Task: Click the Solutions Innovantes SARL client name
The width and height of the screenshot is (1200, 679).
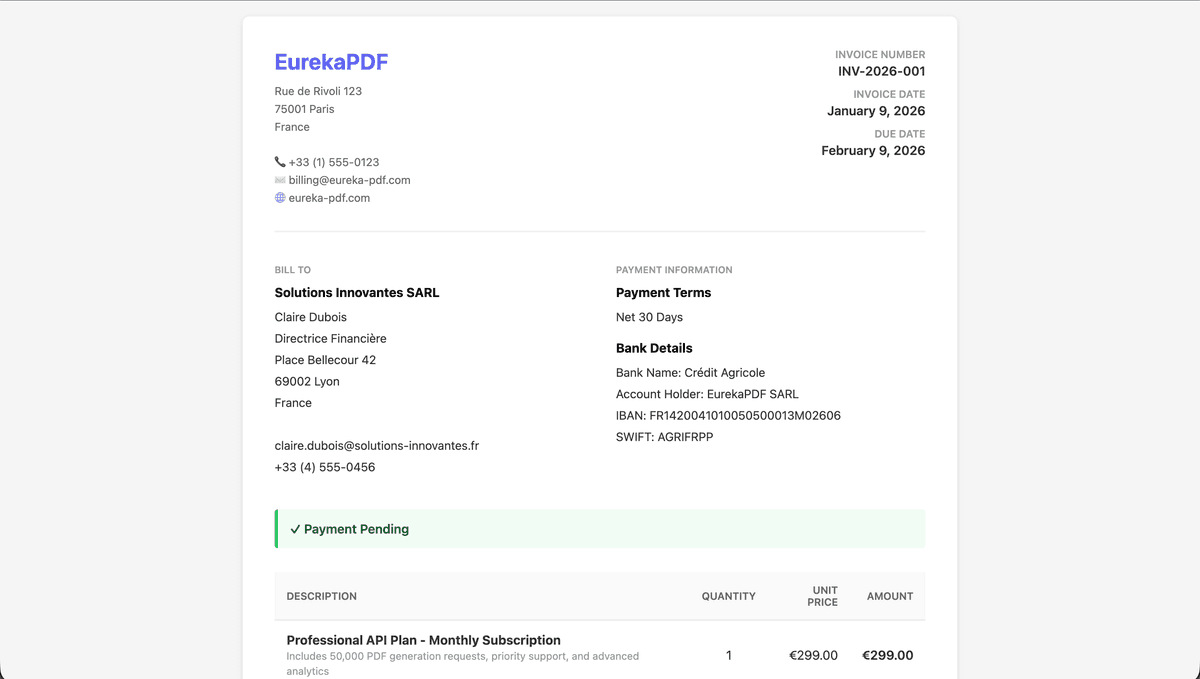Action: pos(357,293)
